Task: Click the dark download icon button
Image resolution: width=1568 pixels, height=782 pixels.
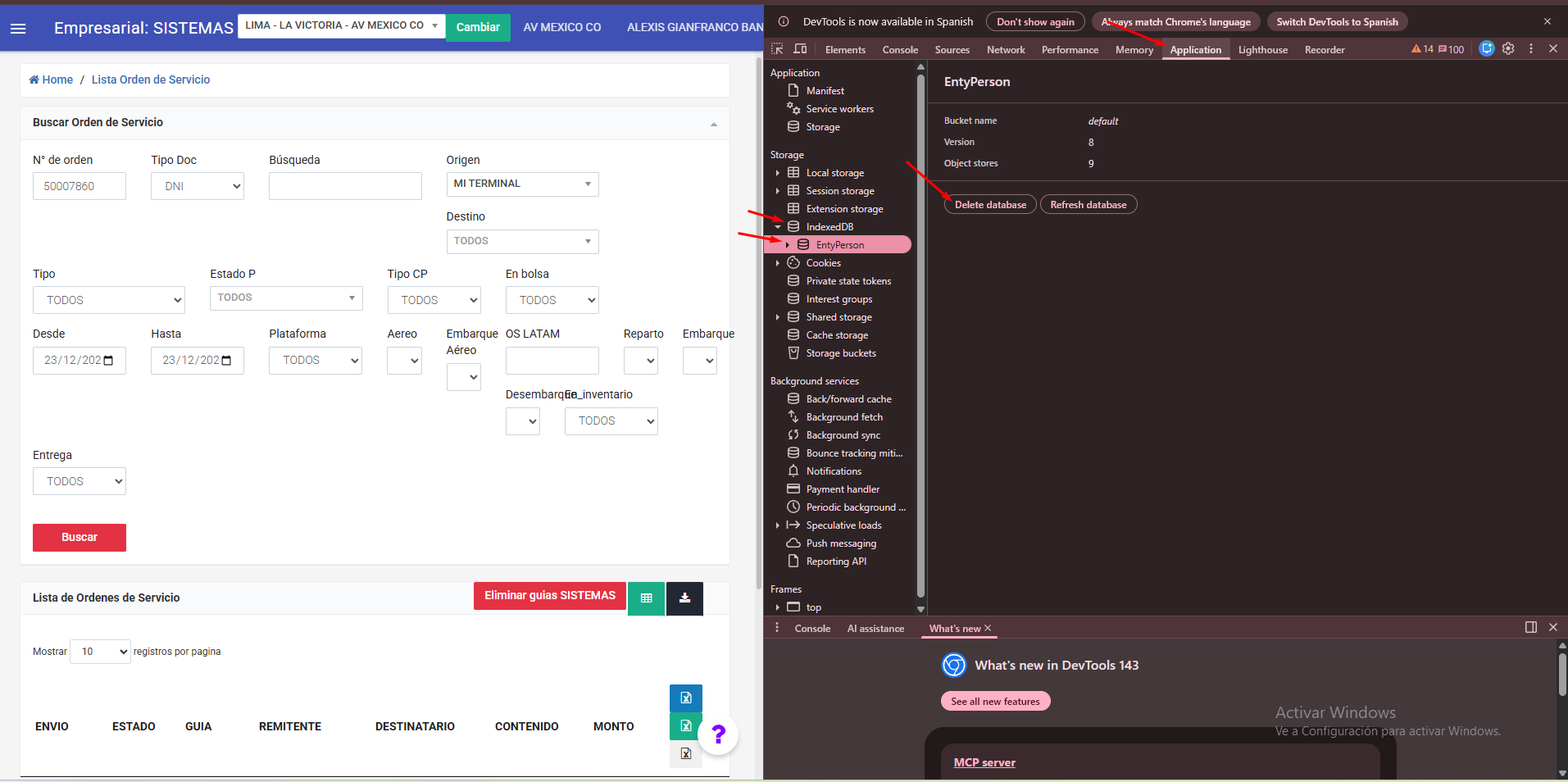Action: [684, 598]
